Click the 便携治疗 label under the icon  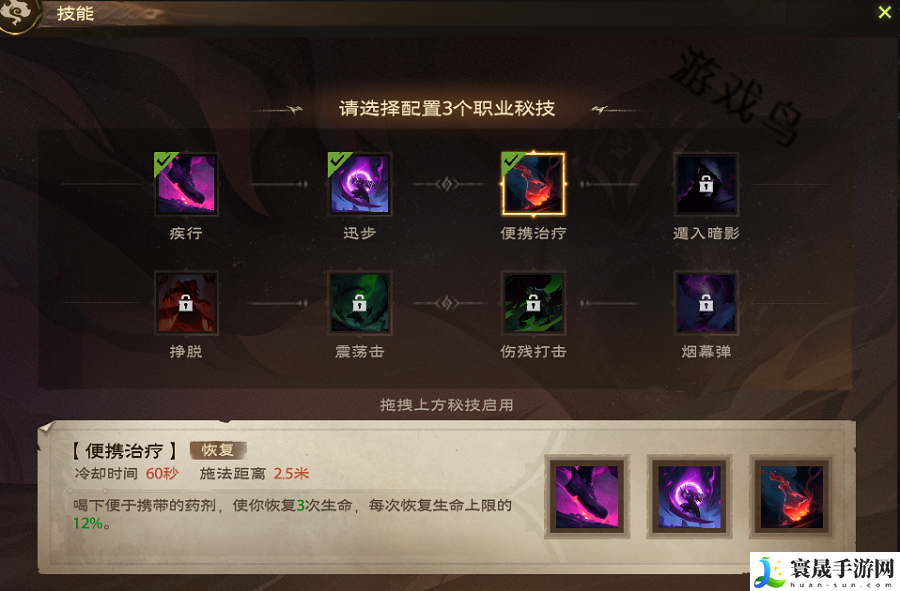pos(533,233)
